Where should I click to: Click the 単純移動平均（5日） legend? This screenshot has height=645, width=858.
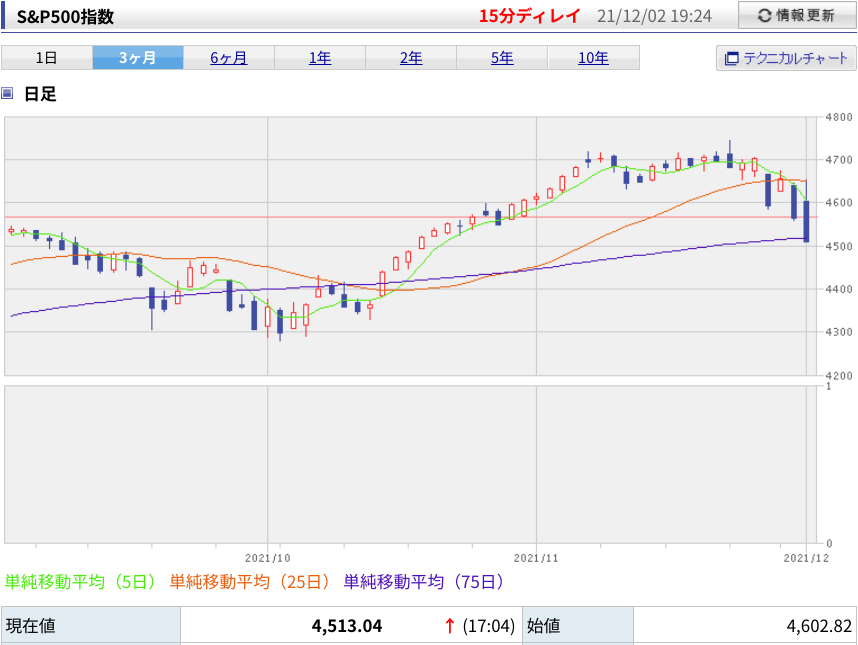tap(80, 581)
